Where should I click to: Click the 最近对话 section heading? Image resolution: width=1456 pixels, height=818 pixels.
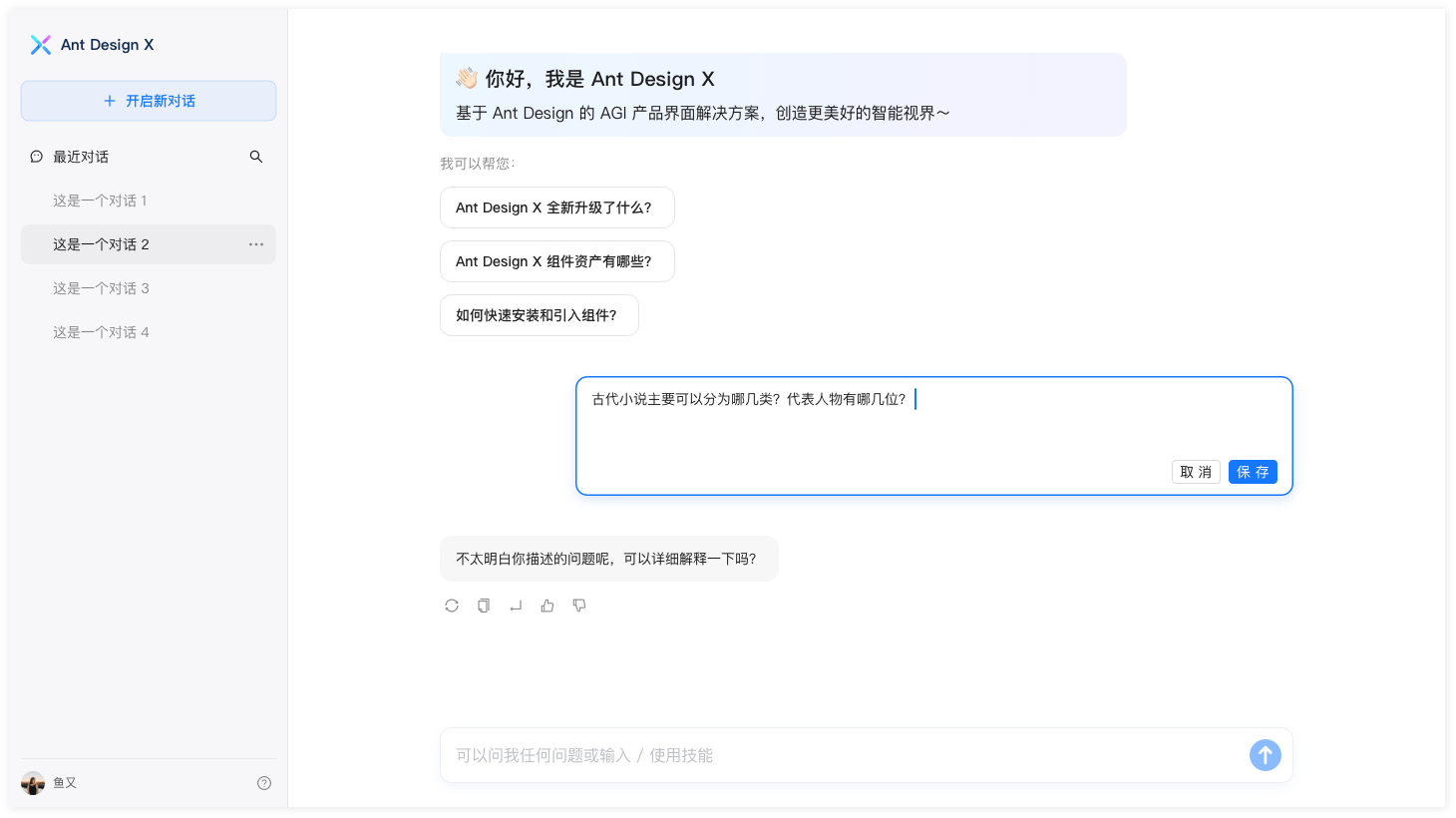click(x=81, y=157)
